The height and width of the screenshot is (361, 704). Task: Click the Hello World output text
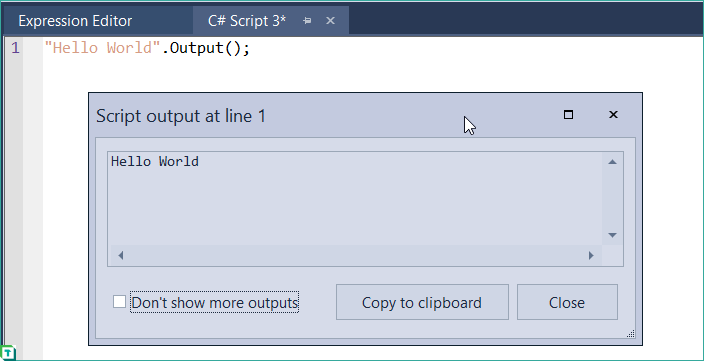click(x=155, y=161)
